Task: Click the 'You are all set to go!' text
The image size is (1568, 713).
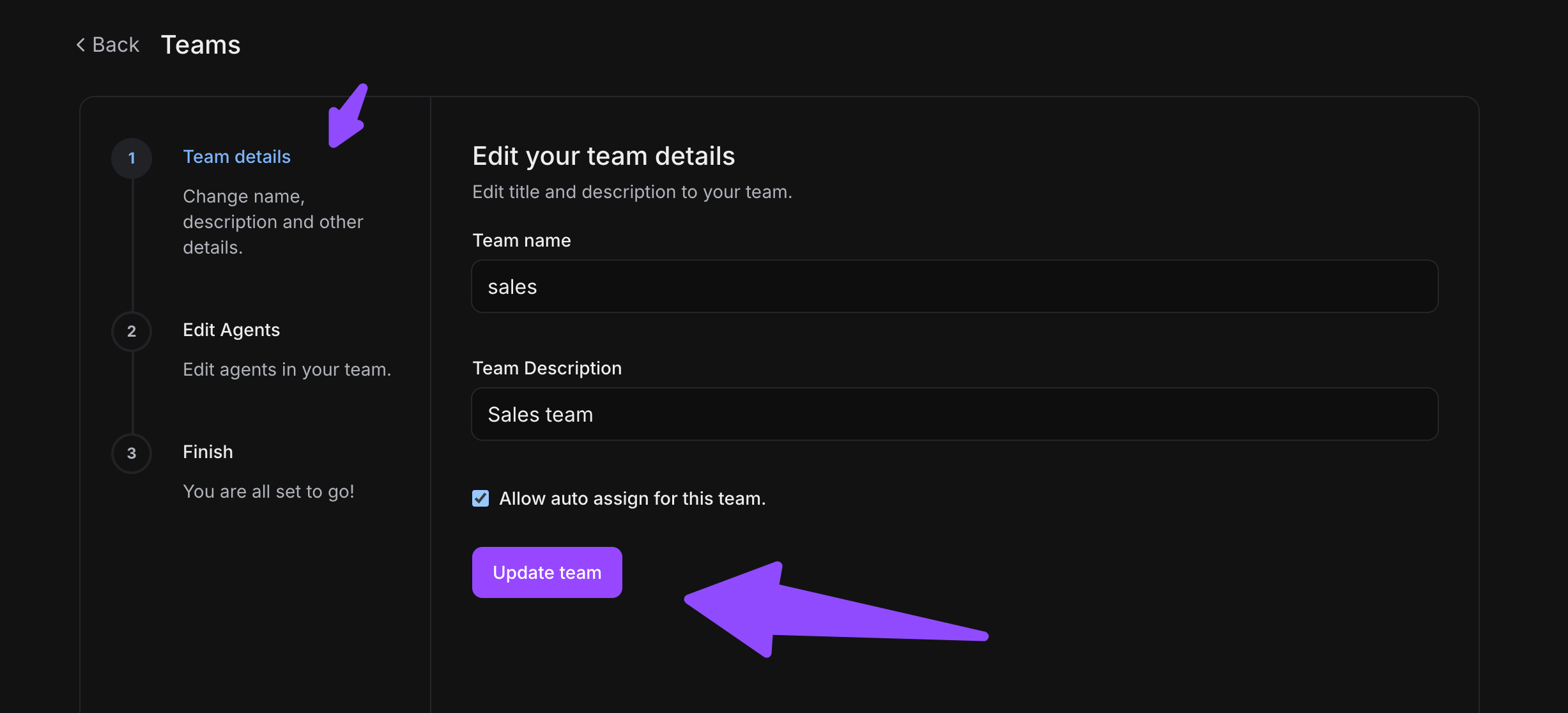Action: tap(268, 491)
